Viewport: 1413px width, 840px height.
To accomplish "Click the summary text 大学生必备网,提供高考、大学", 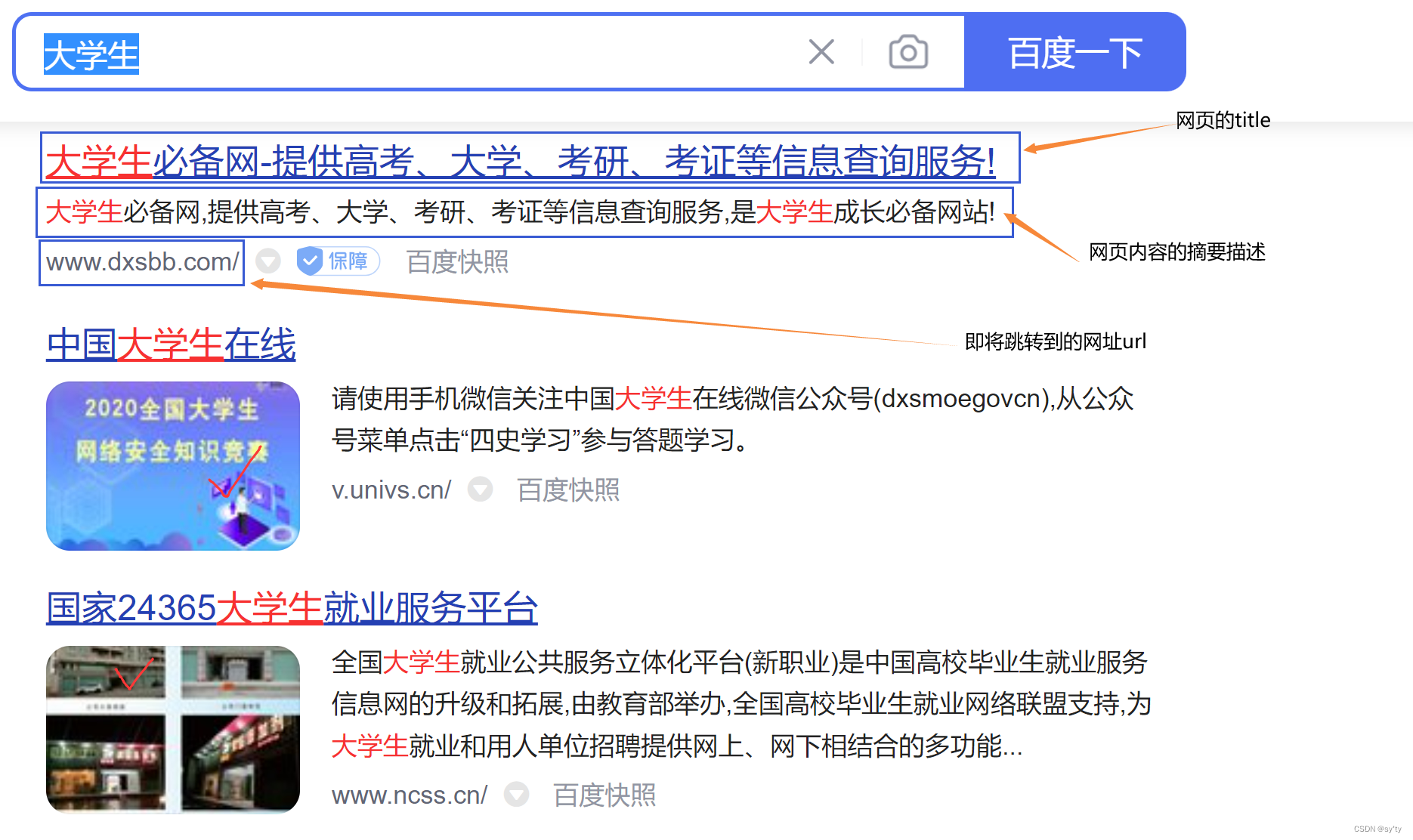I will point(521,212).
